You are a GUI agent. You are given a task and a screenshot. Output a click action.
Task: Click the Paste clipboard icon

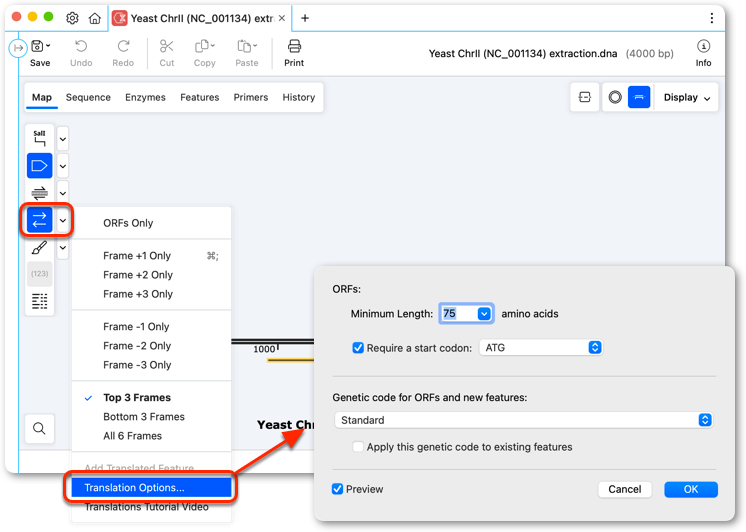(x=244, y=46)
